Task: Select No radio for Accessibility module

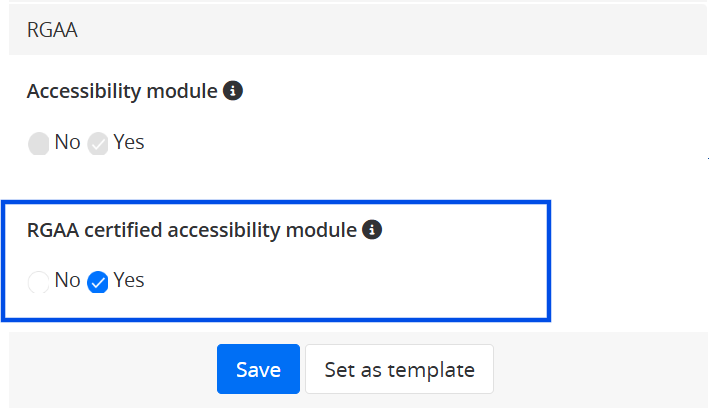Action: (39, 144)
